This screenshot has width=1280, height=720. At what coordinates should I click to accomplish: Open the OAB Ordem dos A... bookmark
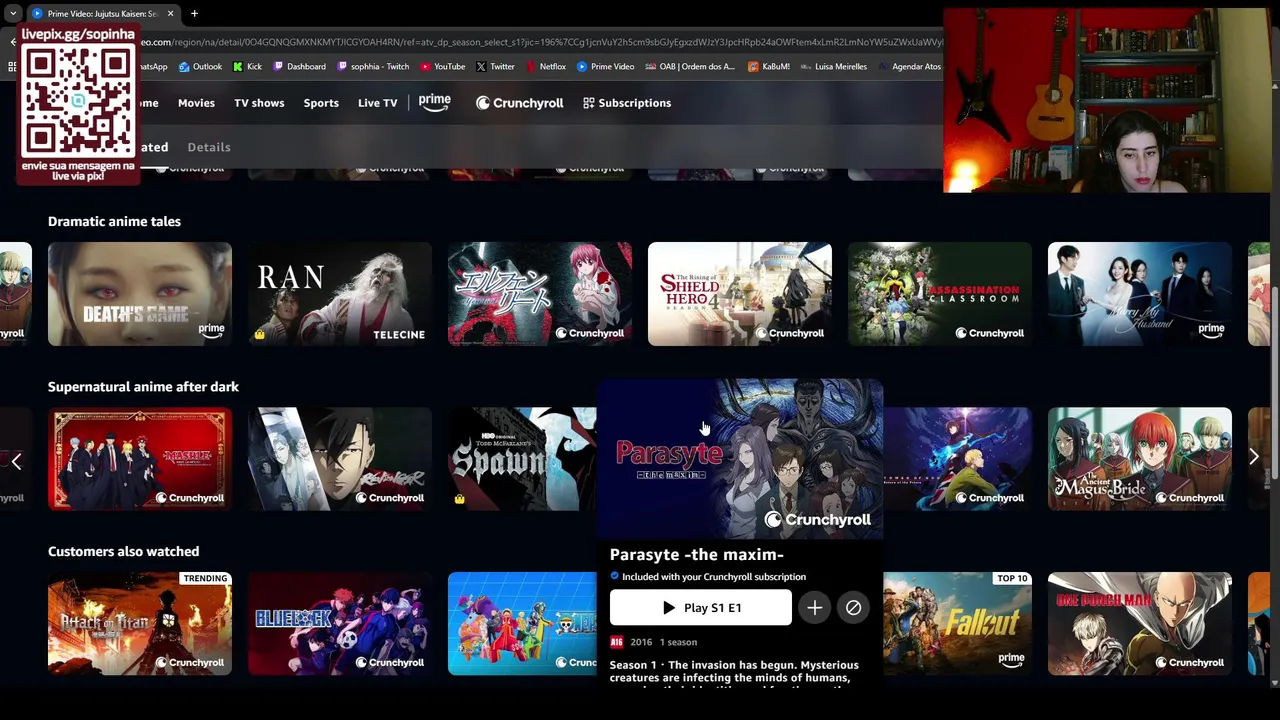pyautogui.click(x=690, y=67)
